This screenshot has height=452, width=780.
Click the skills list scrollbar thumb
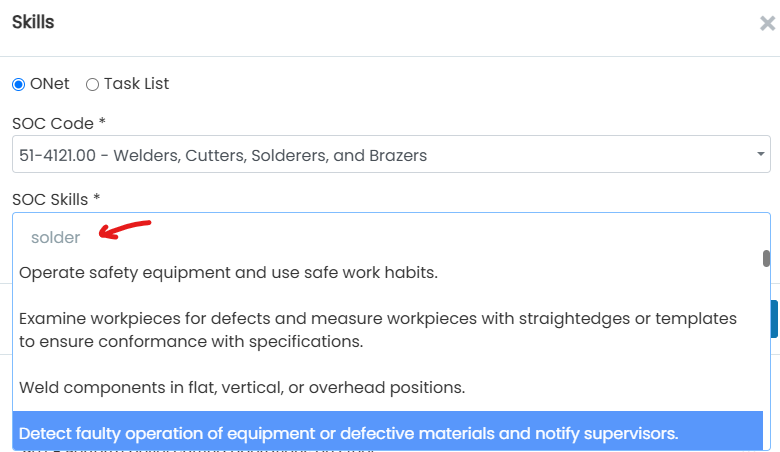click(x=766, y=259)
